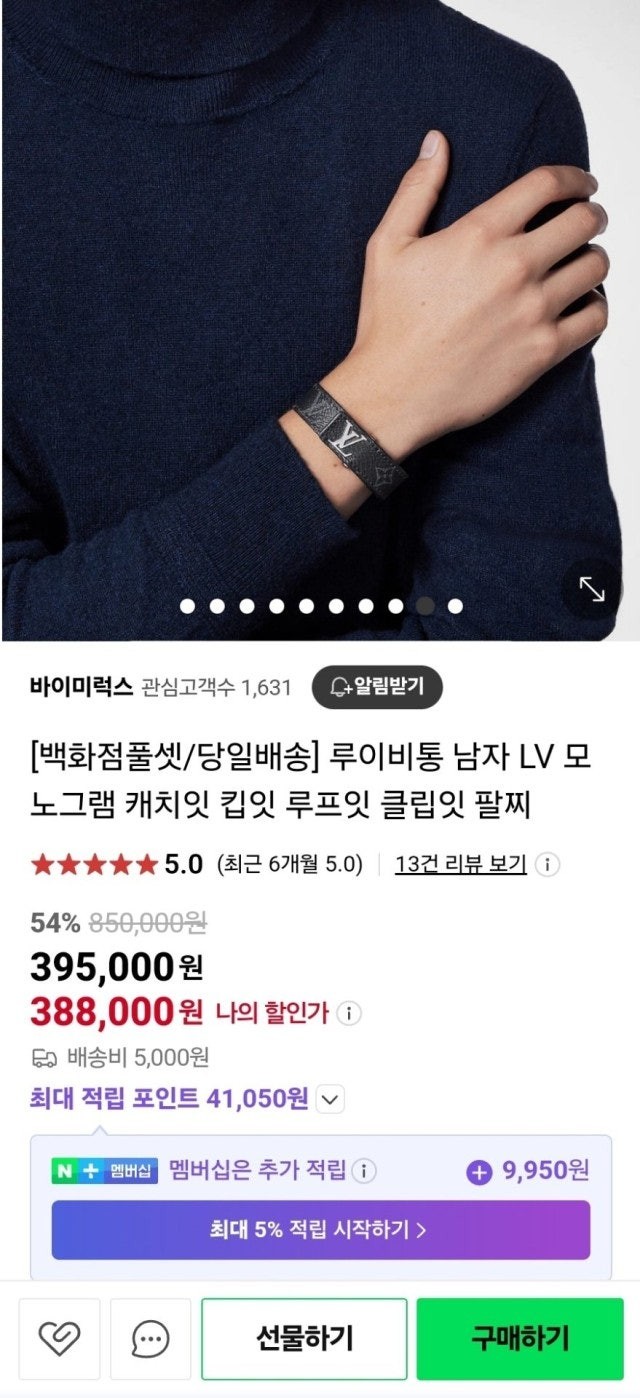Select the last image carousel dot
This screenshot has height=1398, width=640.
point(455,606)
